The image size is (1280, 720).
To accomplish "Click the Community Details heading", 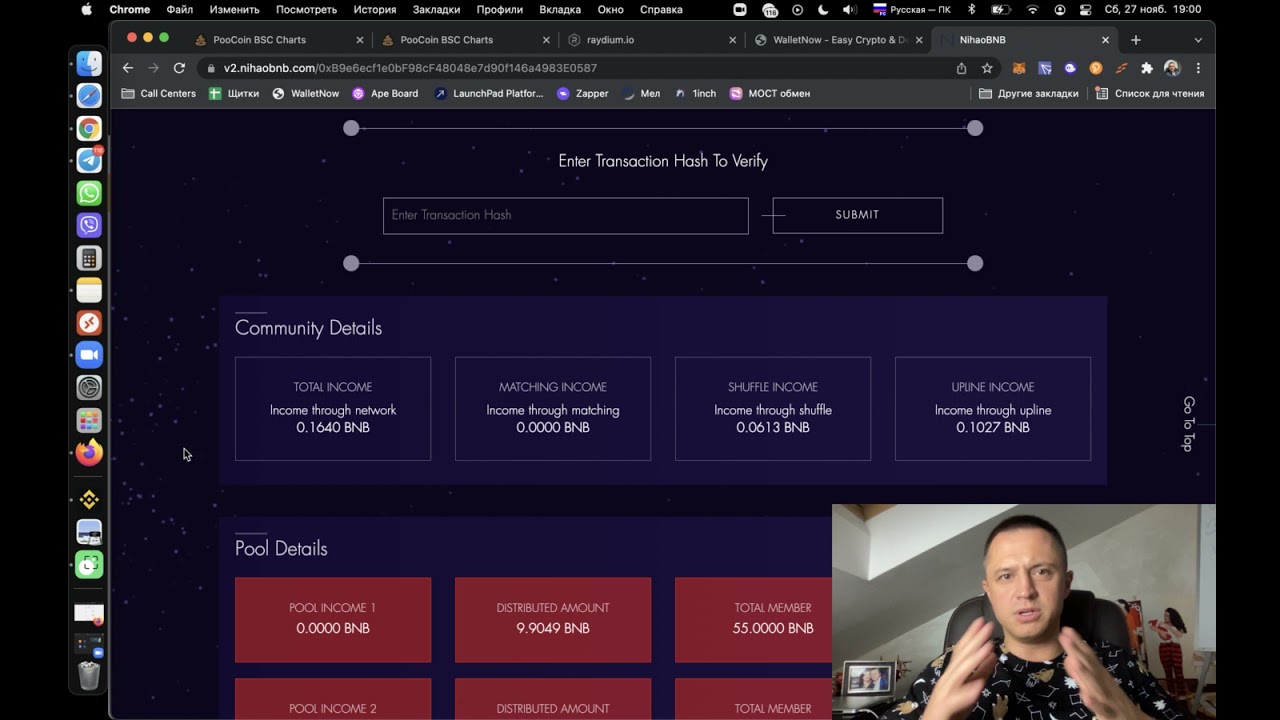I will pos(308,328).
